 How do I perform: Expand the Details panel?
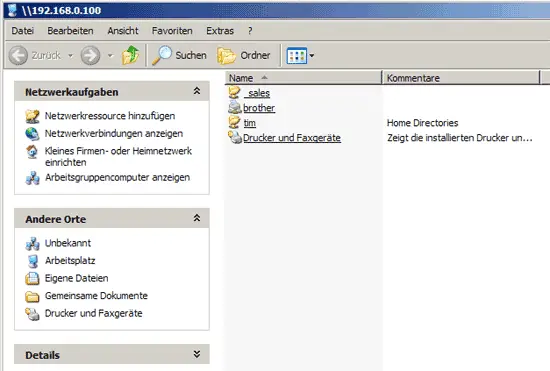point(197,354)
